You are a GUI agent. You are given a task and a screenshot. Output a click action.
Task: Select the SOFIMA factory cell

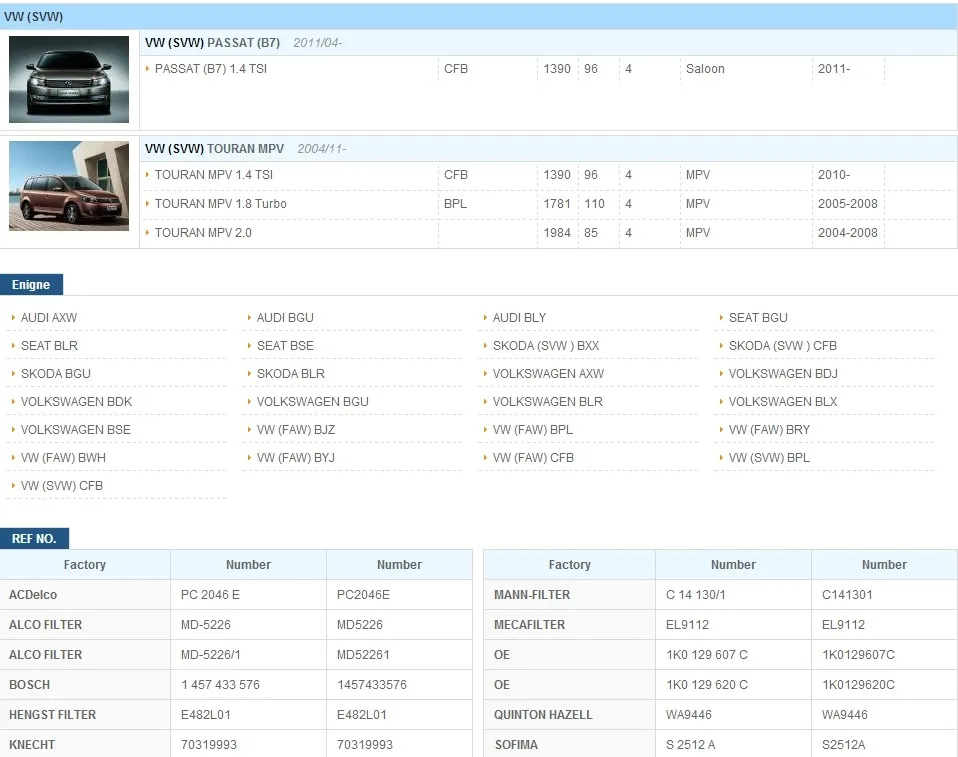pyautogui.click(x=569, y=744)
